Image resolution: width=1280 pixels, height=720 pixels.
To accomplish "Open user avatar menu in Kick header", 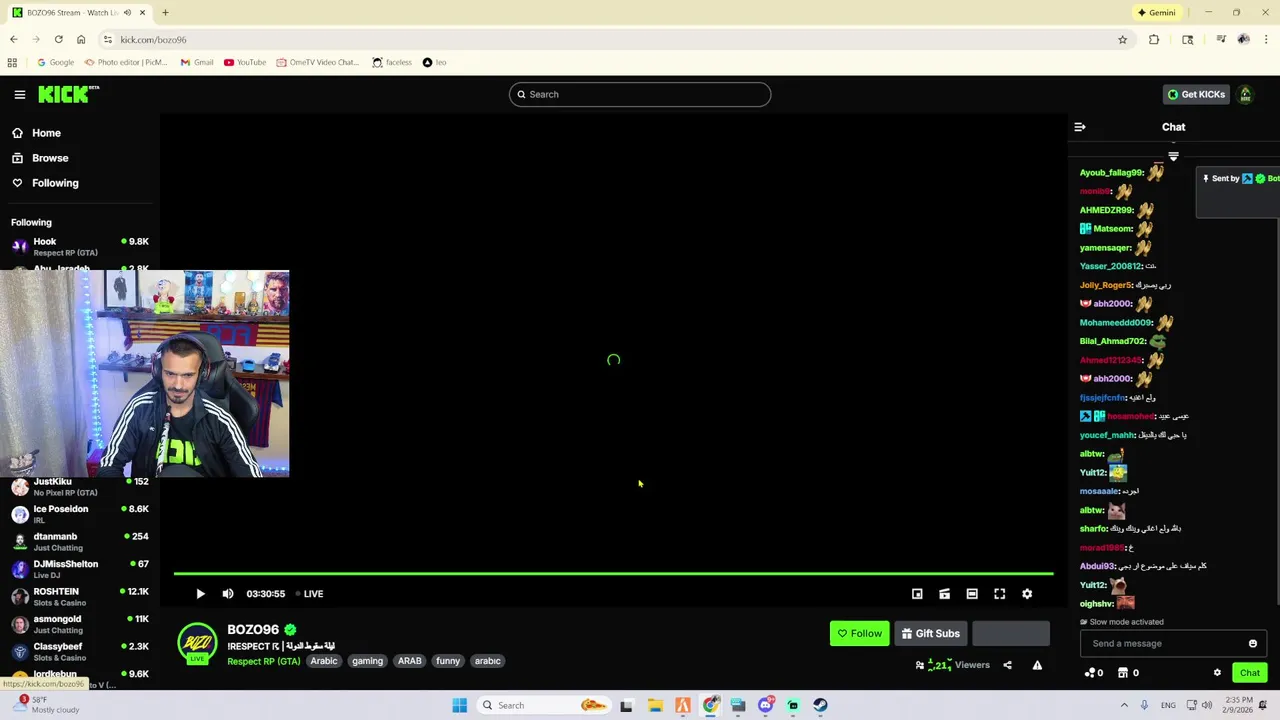I will [x=1246, y=94].
